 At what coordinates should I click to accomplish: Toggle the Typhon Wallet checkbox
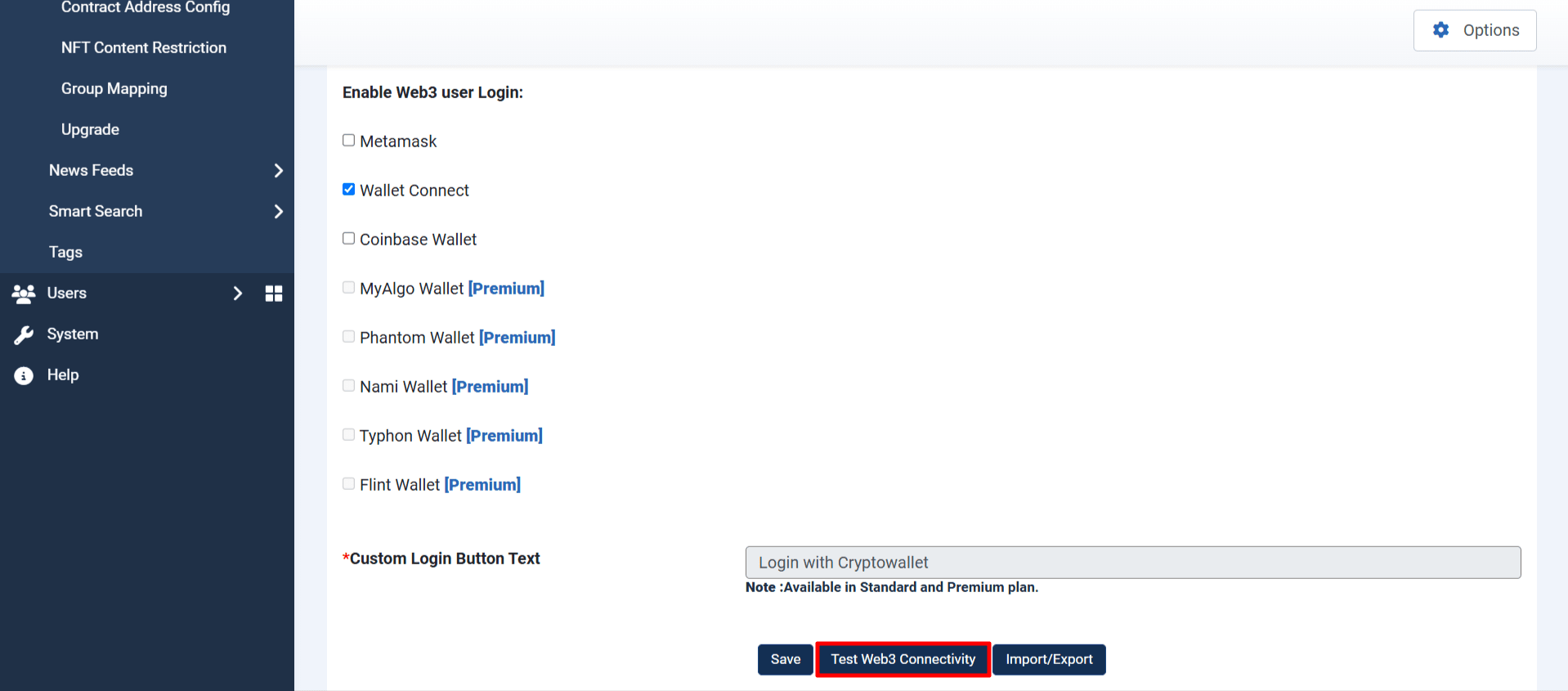tap(348, 435)
